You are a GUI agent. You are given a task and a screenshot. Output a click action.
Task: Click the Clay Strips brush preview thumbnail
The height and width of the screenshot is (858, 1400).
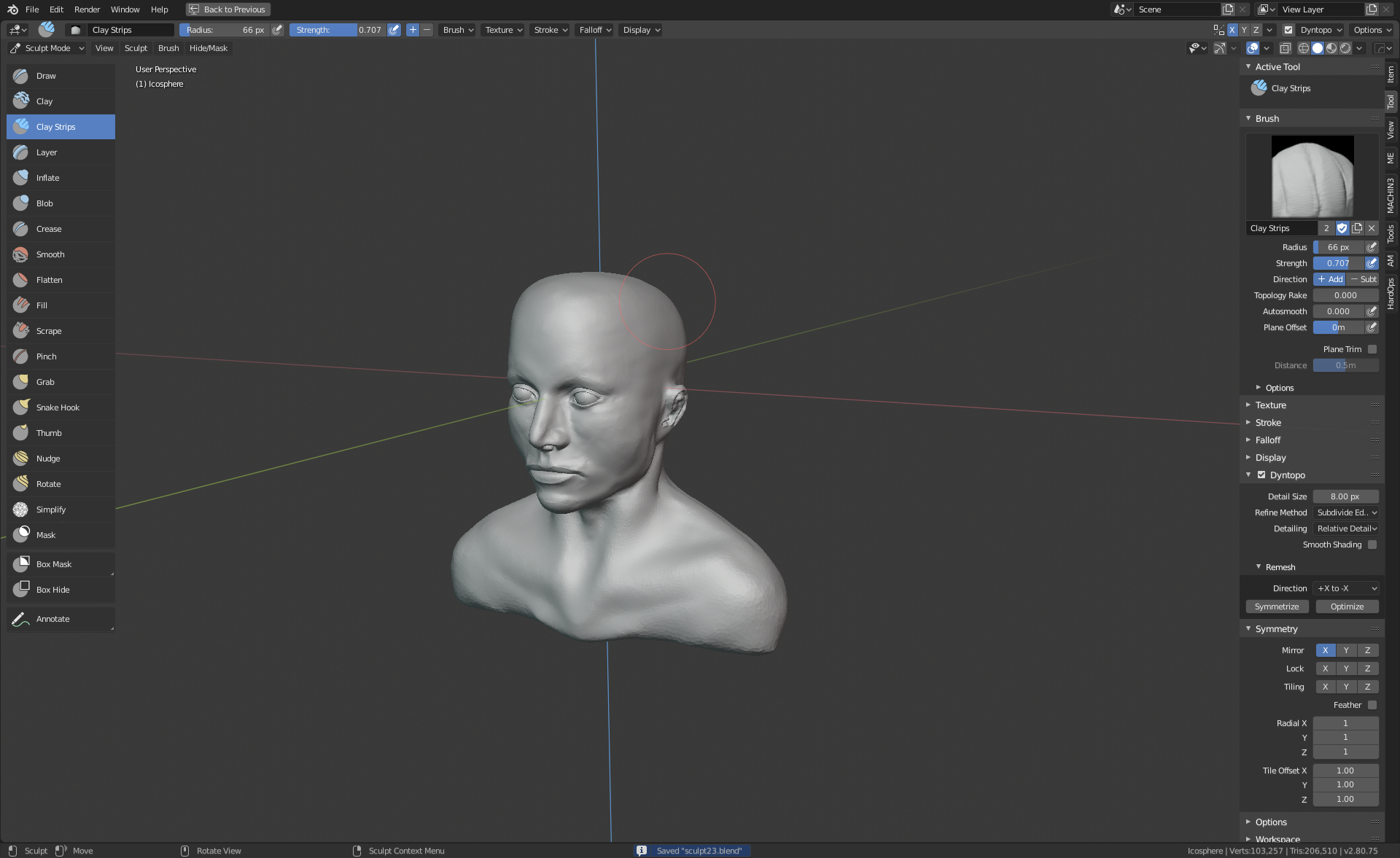(1312, 176)
